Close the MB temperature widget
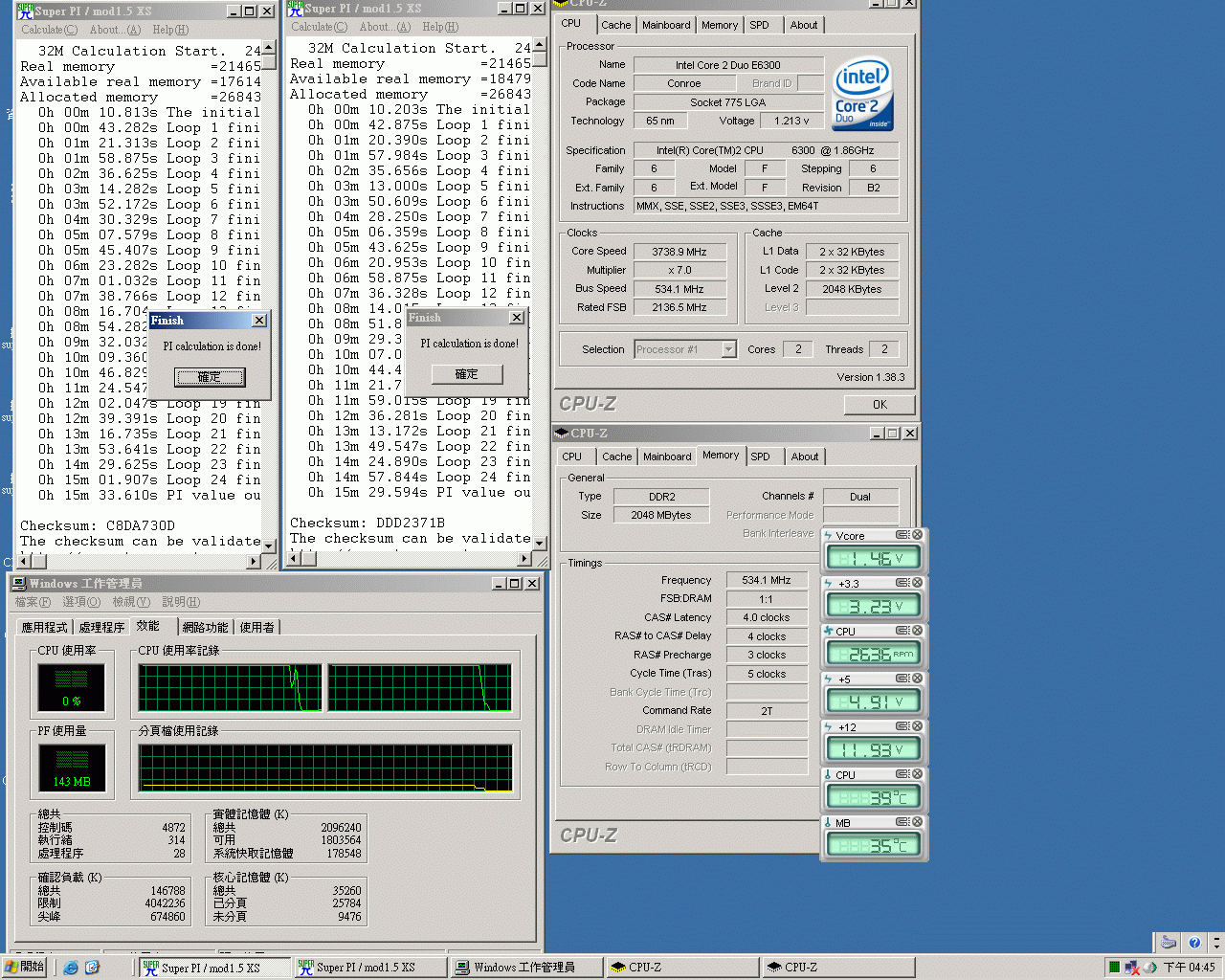1225x980 pixels. pos(917,822)
